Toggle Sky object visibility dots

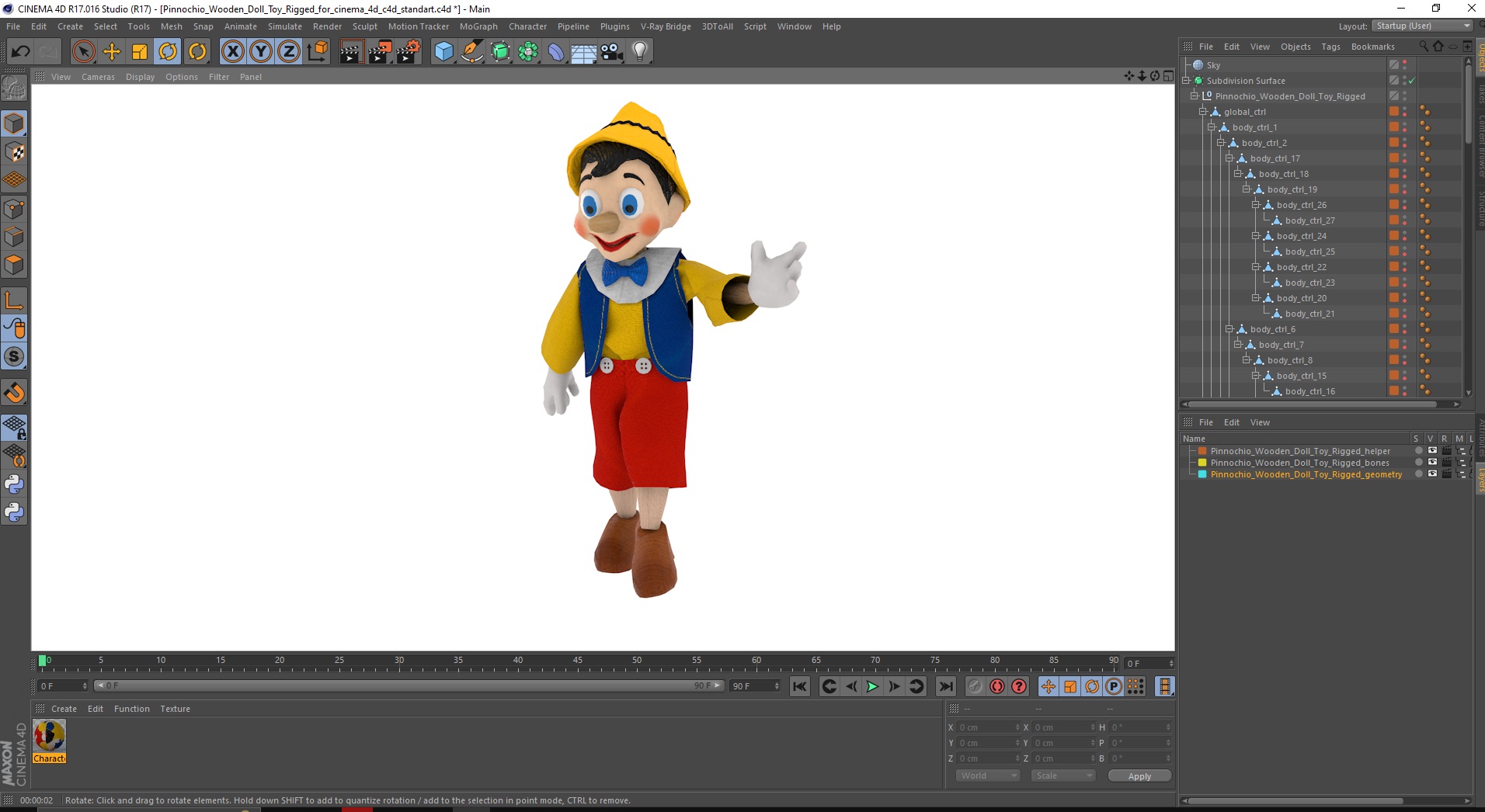(x=1405, y=65)
